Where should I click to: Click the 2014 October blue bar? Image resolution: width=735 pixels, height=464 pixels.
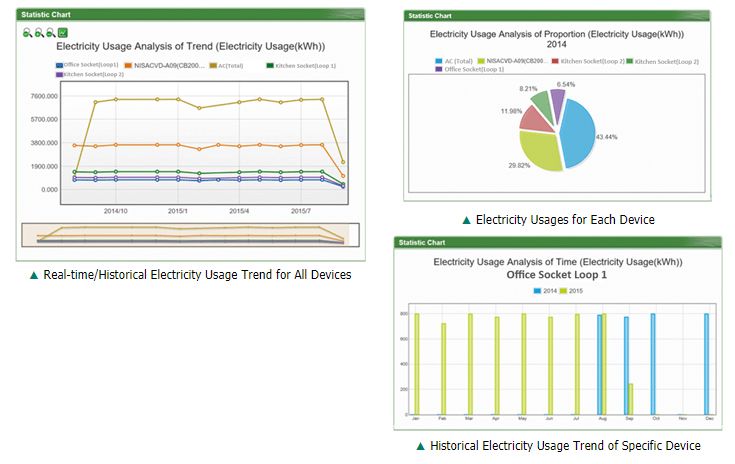[653, 364]
